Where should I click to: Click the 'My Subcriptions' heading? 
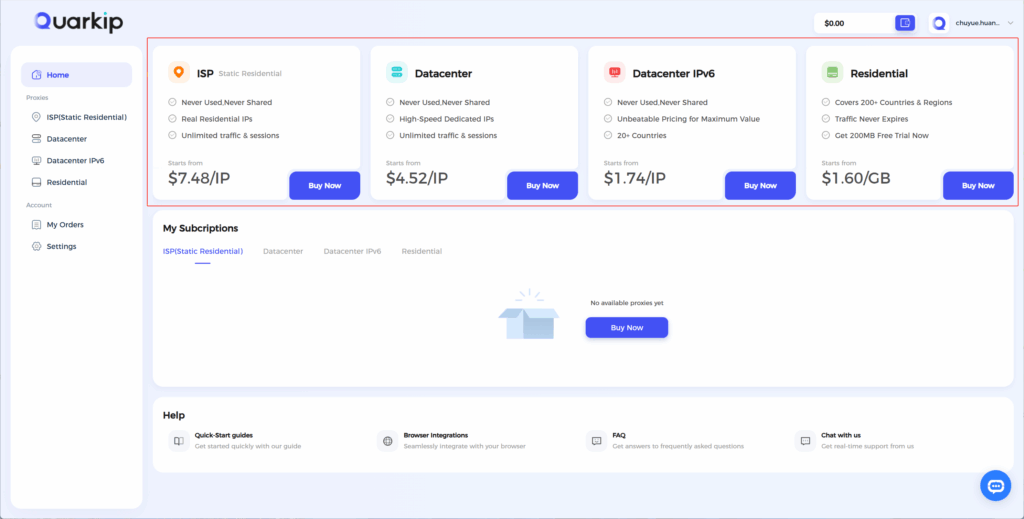click(200, 228)
